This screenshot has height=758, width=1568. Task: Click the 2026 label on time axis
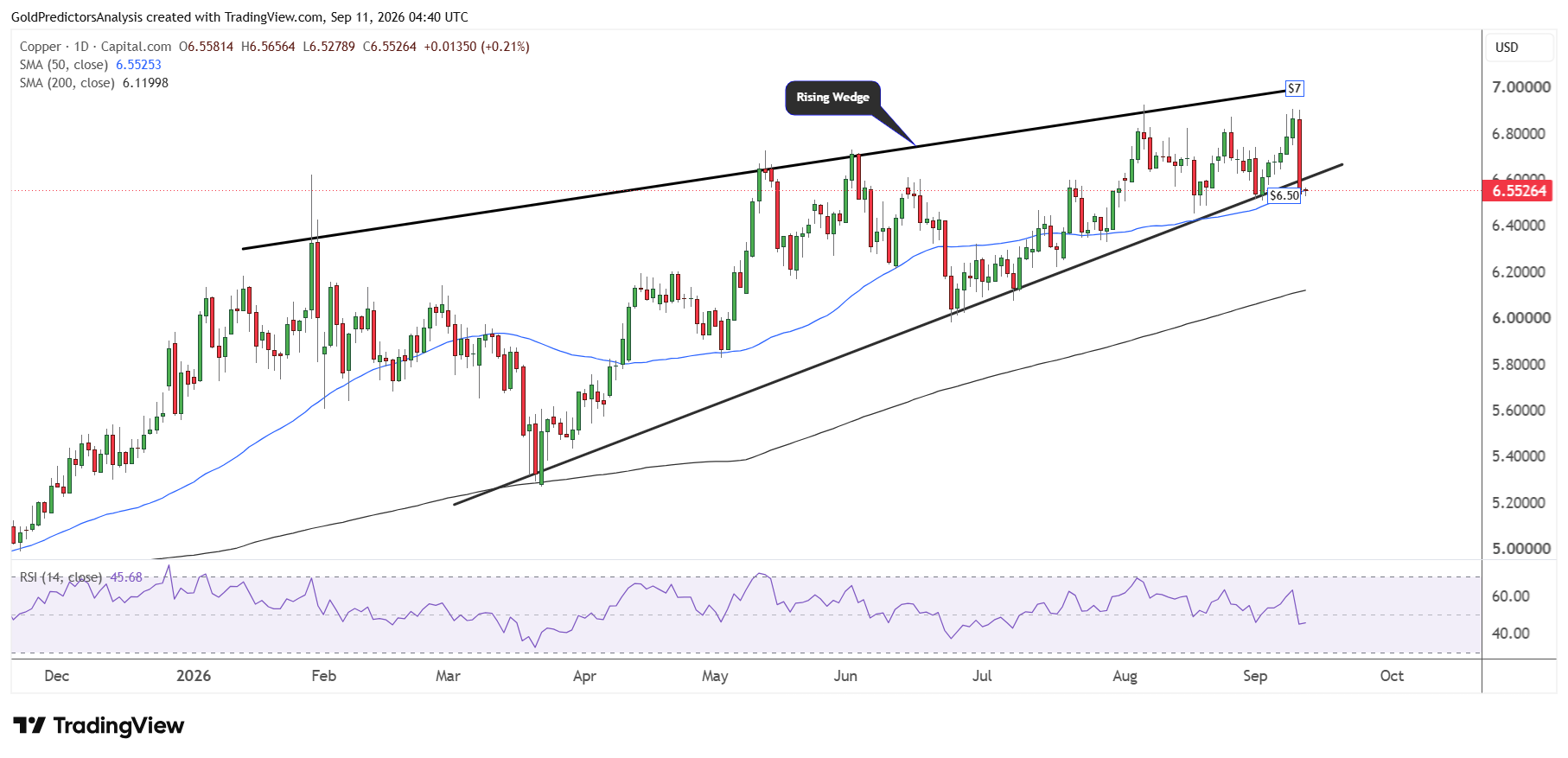pos(194,676)
